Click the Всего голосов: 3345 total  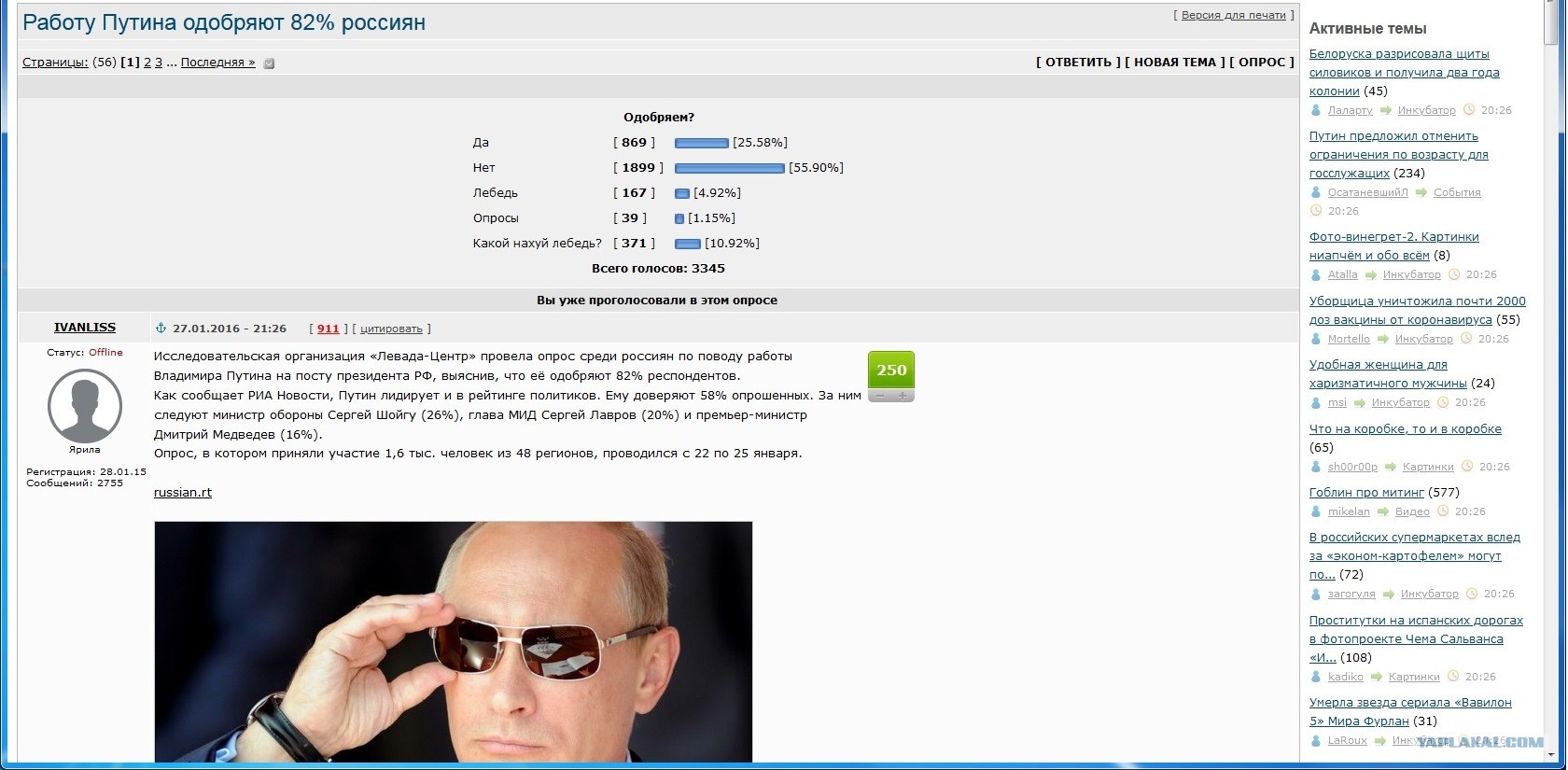pyautogui.click(x=658, y=269)
